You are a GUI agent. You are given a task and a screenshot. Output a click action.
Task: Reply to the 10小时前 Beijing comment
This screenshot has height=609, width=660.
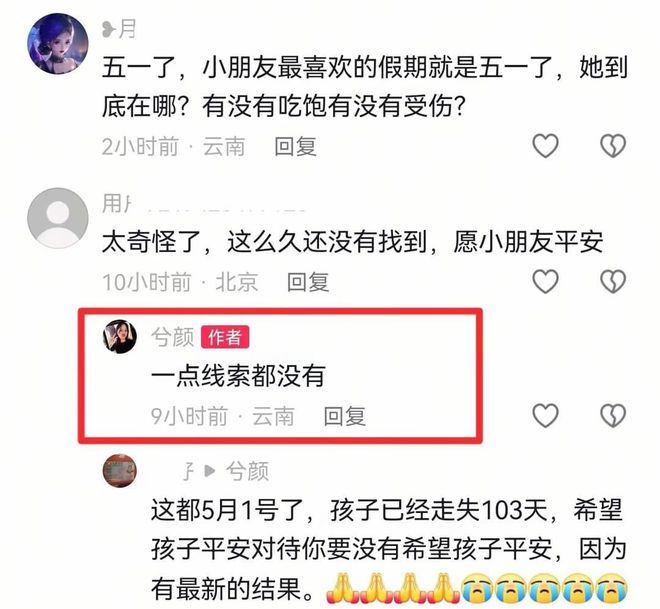pyautogui.click(x=308, y=282)
